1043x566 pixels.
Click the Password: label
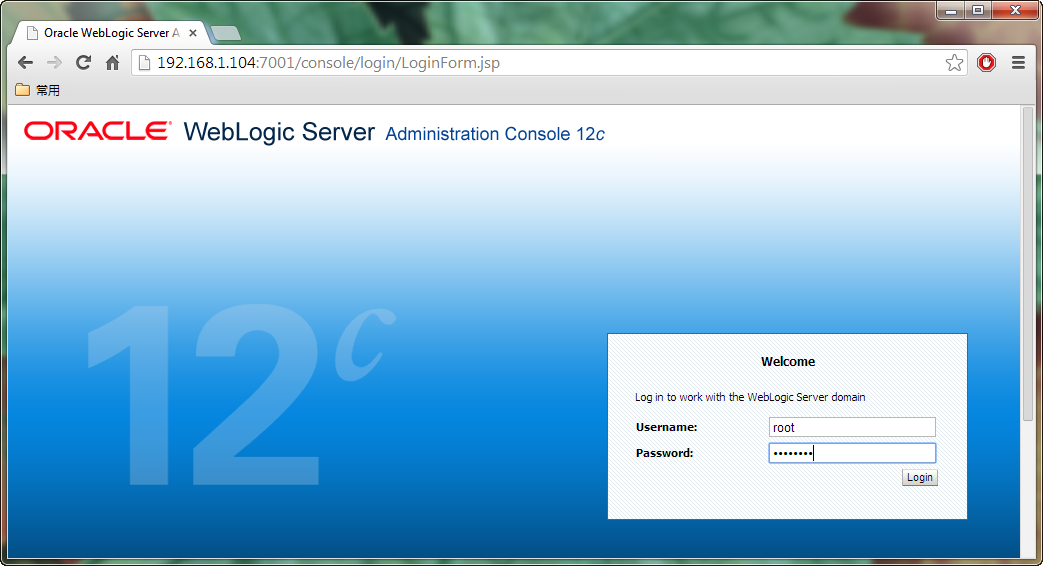pyautogui.click(x=665, y=453)
